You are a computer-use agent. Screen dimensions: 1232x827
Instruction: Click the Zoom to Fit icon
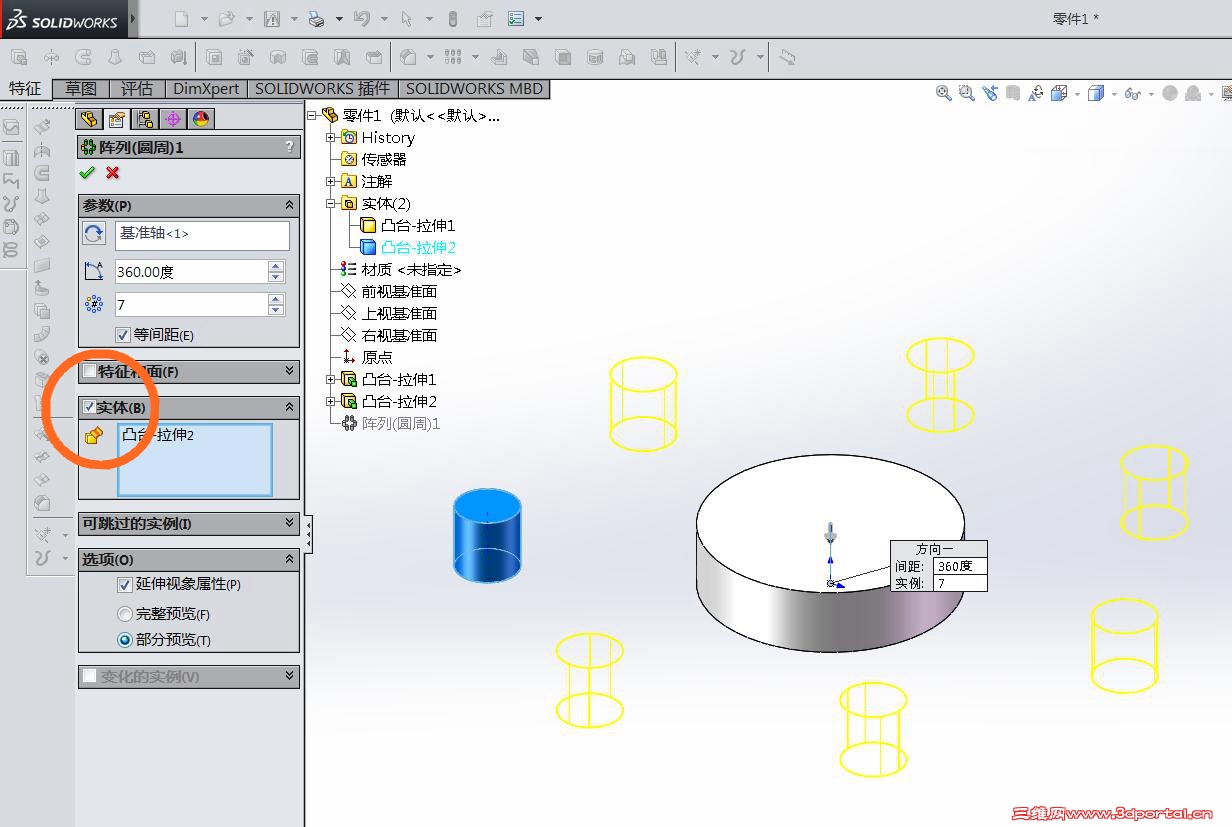(943, 93)
